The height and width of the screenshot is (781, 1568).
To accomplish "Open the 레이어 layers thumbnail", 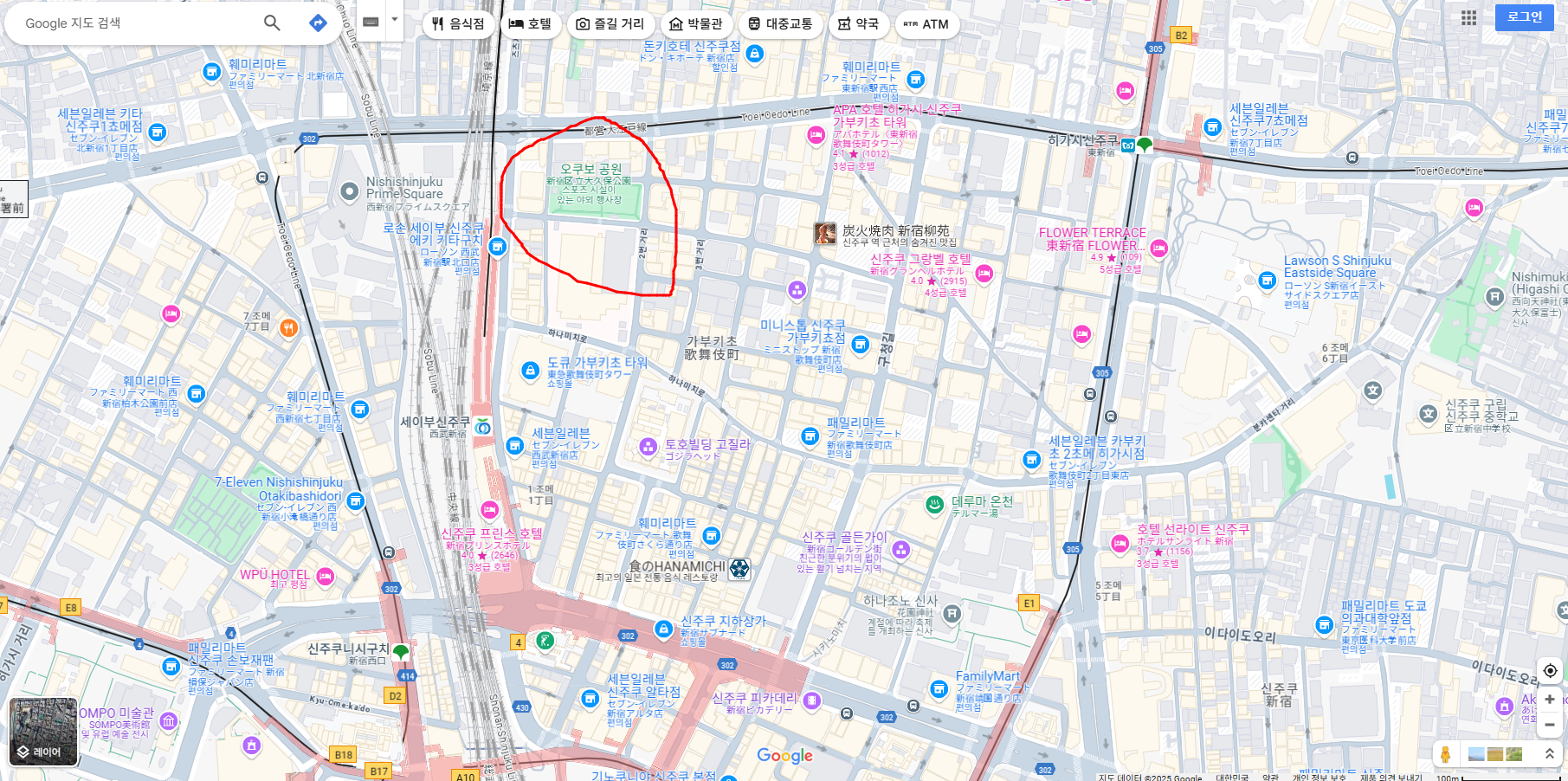I will (43, 732).
